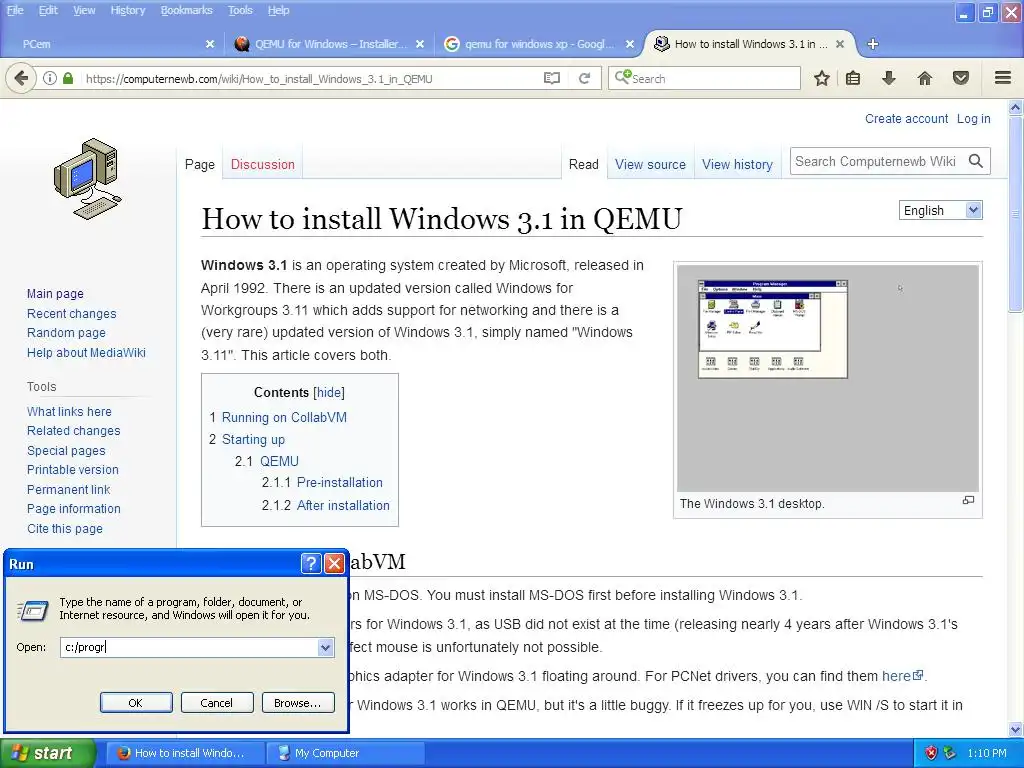
Task: Enlarge the Windows 3.1 desktop thumbnail icon
Action: [968, 500]
